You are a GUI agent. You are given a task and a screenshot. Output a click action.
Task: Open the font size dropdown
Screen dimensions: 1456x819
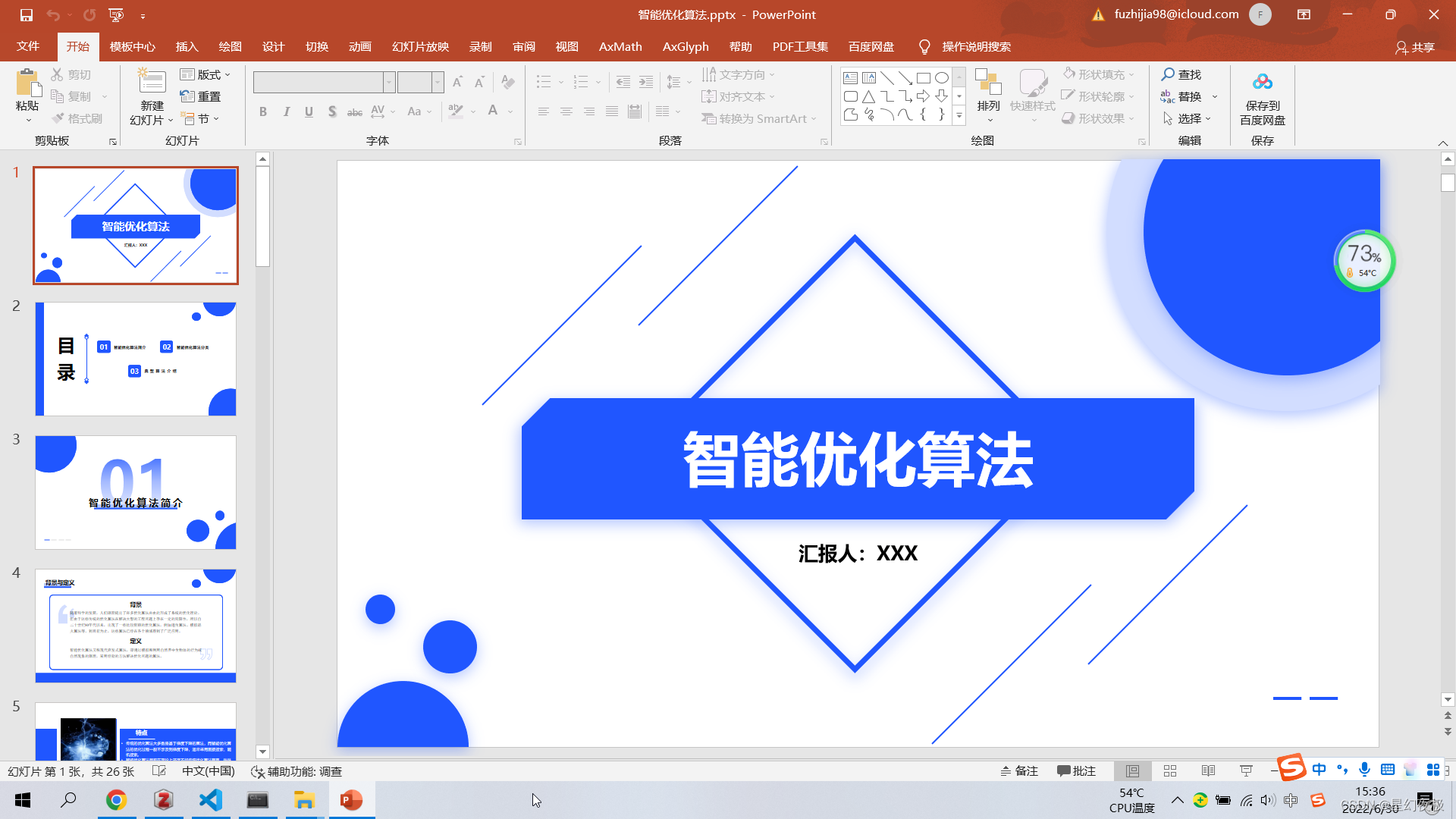[x=438, y=81]
